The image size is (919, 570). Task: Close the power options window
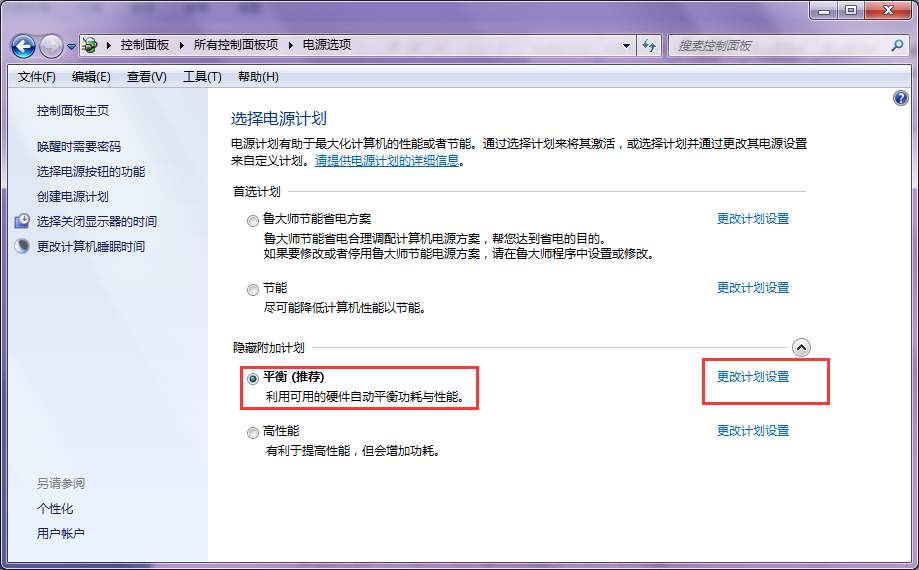pyautogui.click(x=888, y=10)
